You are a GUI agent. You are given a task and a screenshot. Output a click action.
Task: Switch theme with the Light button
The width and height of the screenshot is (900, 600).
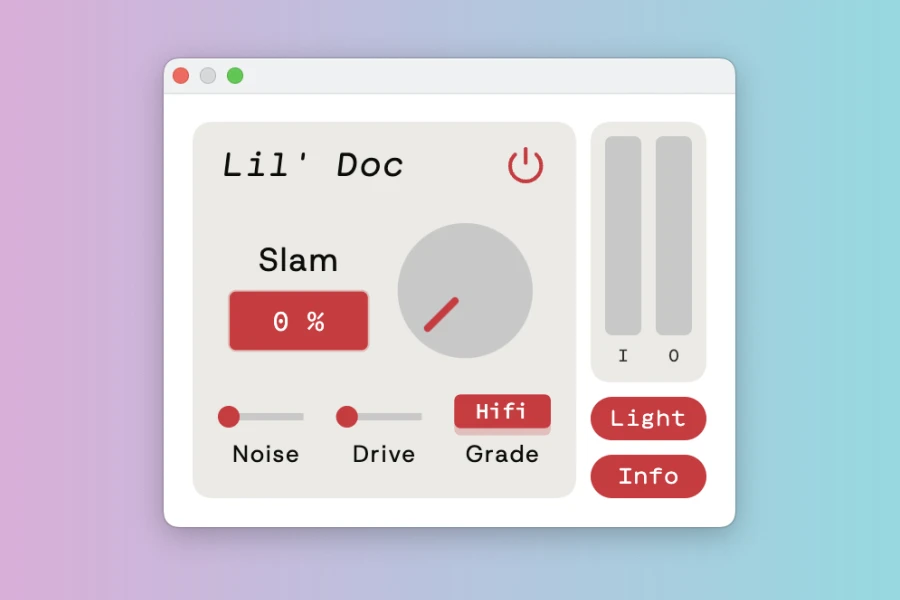648,418
